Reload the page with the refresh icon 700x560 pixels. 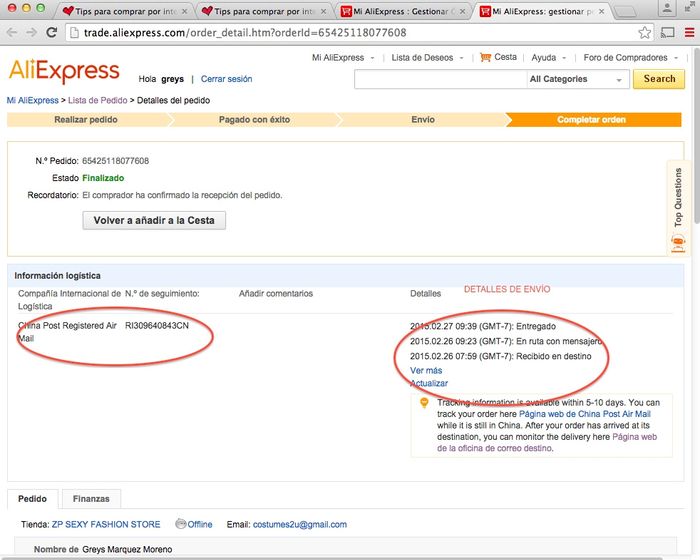pyautogui.click(x=52, y=33)
